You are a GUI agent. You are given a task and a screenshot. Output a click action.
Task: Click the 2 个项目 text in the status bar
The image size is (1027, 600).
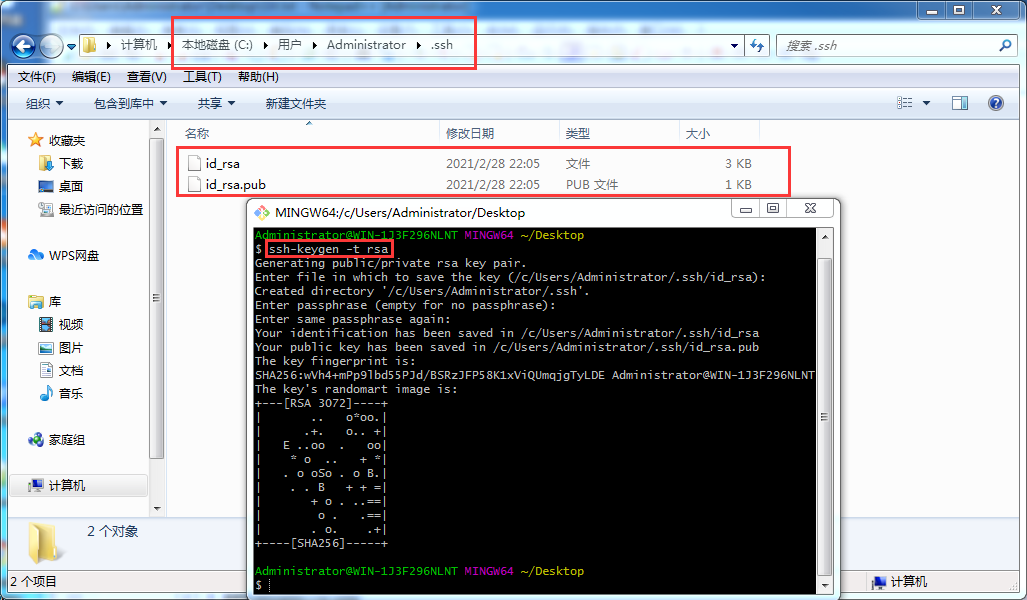point(33,582)
